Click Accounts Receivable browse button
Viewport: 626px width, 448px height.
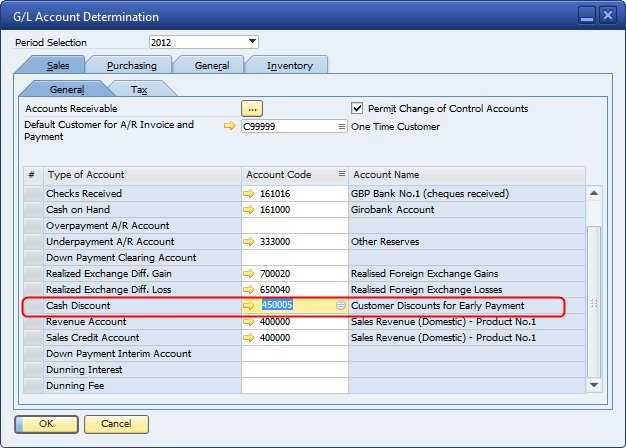[x=252, y=108]
